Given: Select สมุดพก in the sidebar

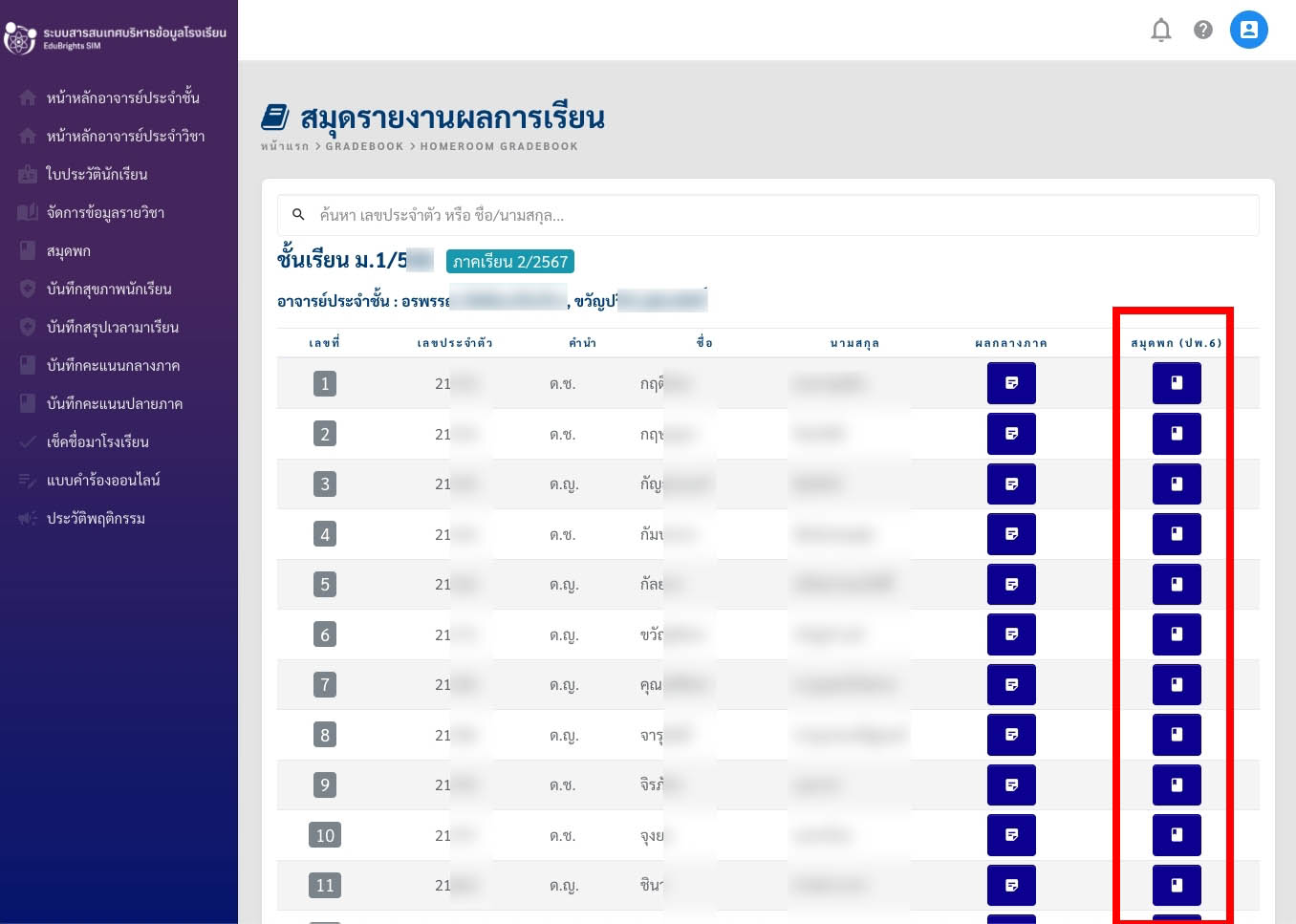Looking at the screenshot, I should [x=69, y=250].
